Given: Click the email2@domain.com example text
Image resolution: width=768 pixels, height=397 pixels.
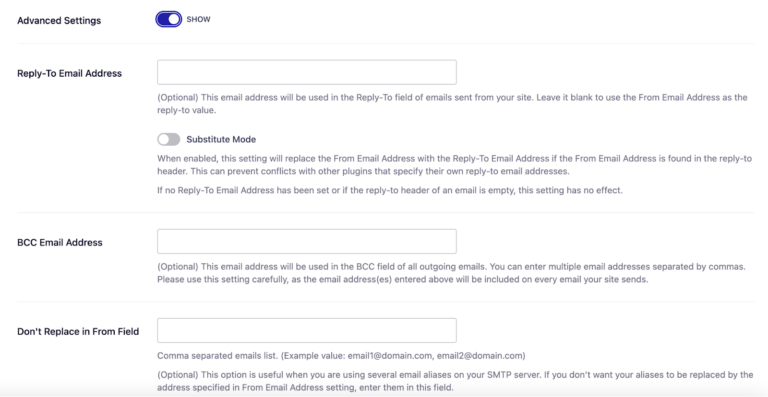Looking at the screenshot, I should 480,355.
